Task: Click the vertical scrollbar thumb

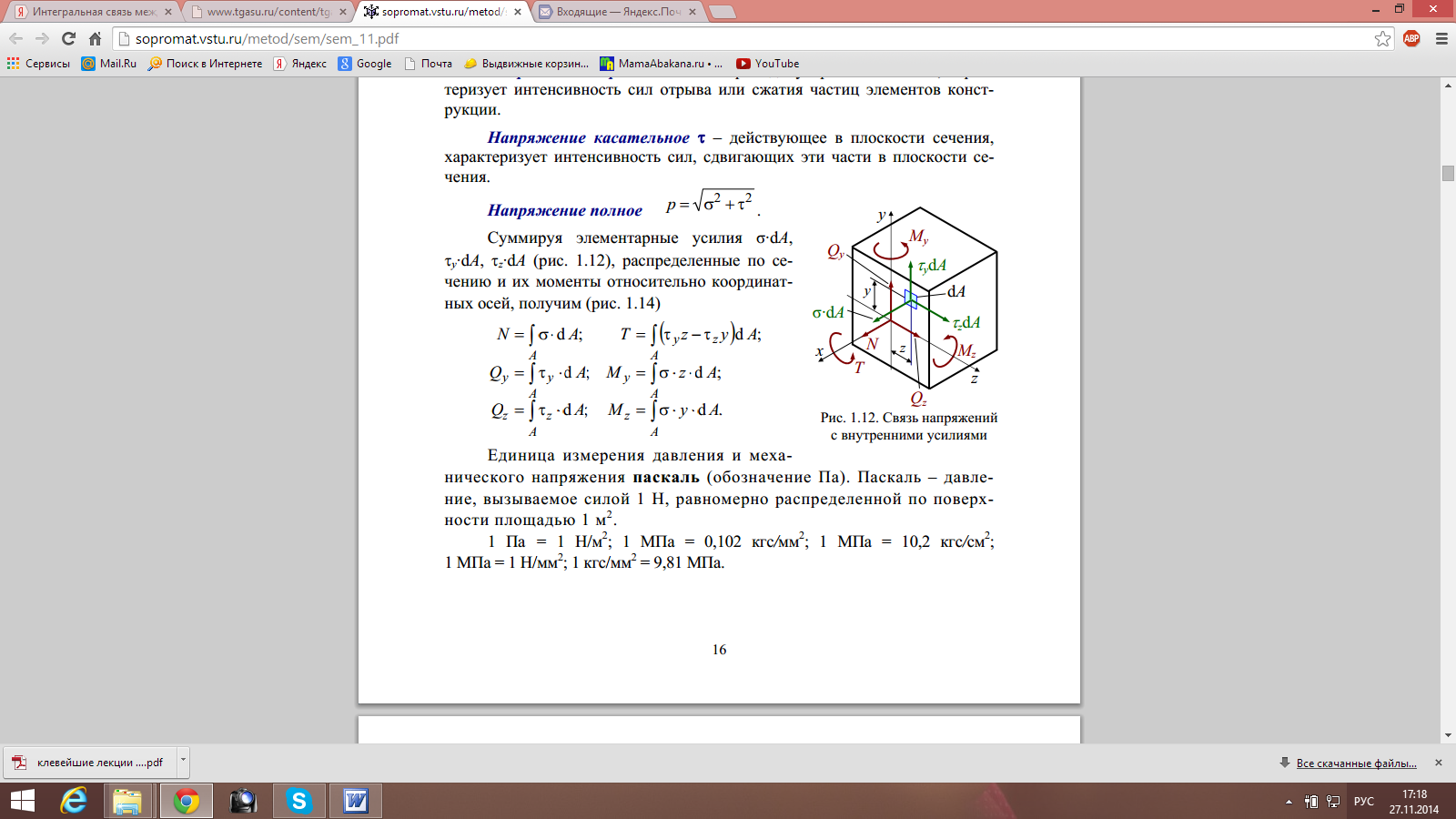Action: coord(1448,173)
